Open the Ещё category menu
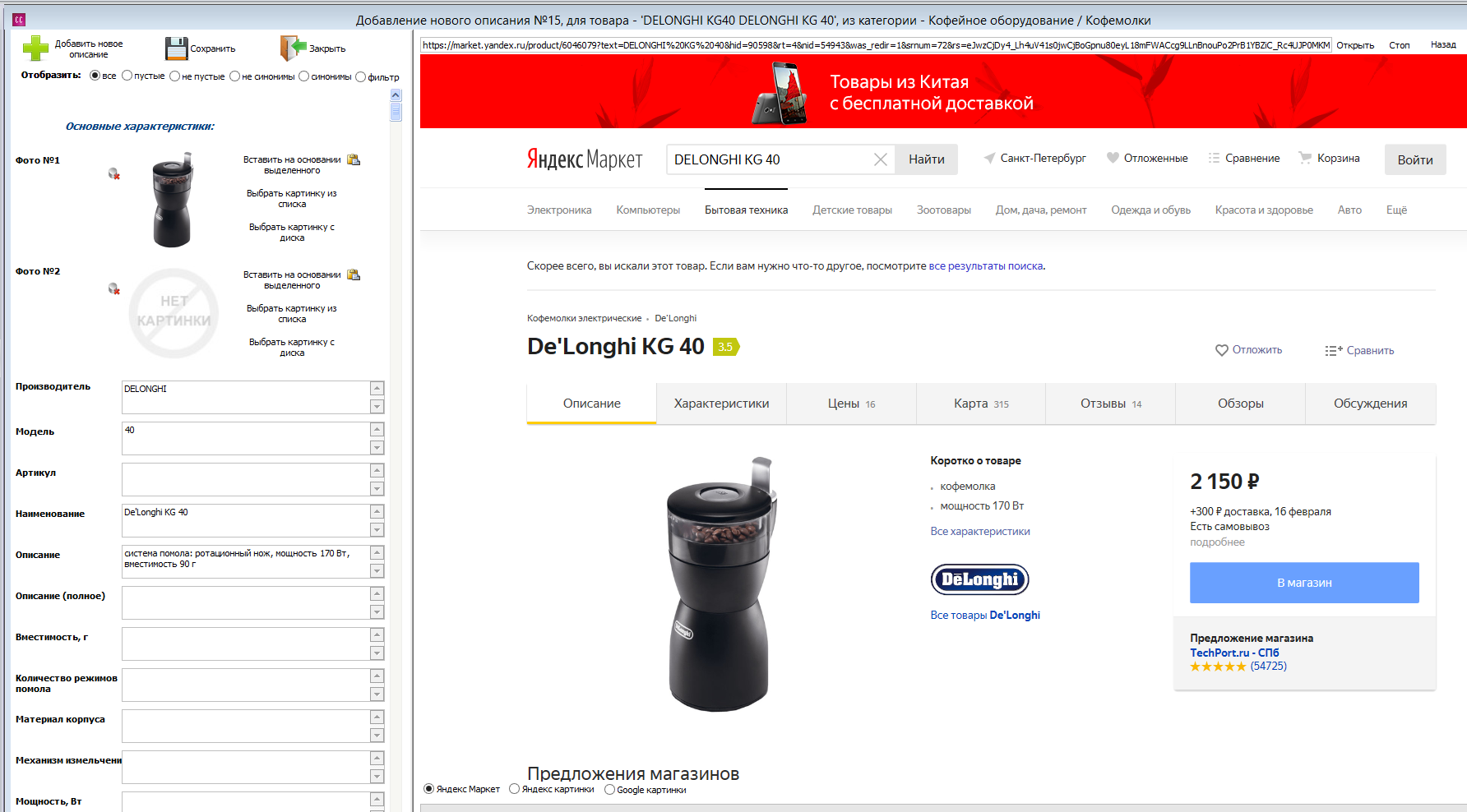The width and height of the screenshot is (1467, 812). click(1396, 210)
